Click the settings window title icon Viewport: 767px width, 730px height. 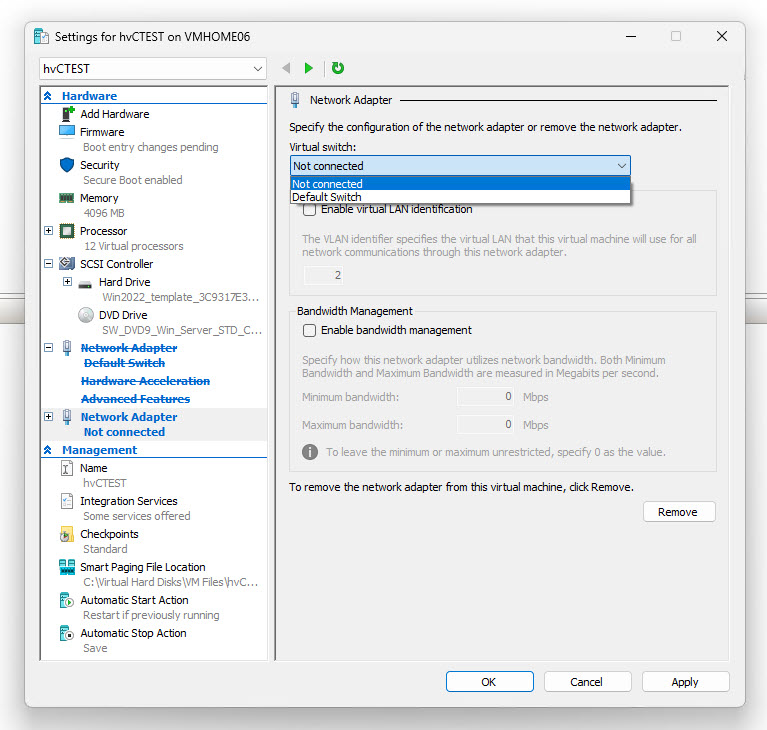pyautogui.click(x=41, y=37)
